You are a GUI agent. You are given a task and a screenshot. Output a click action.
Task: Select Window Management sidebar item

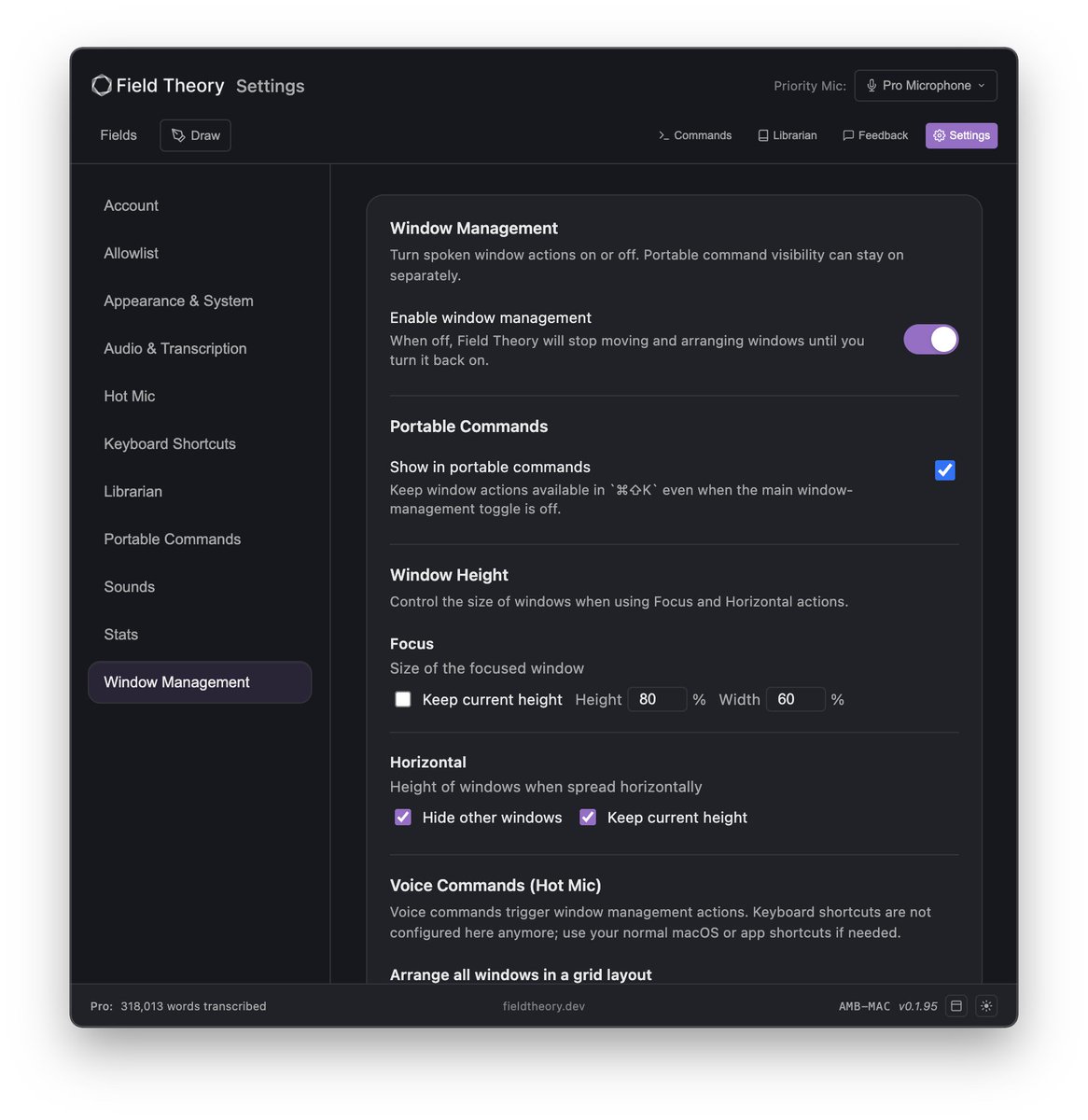point(200,682)
